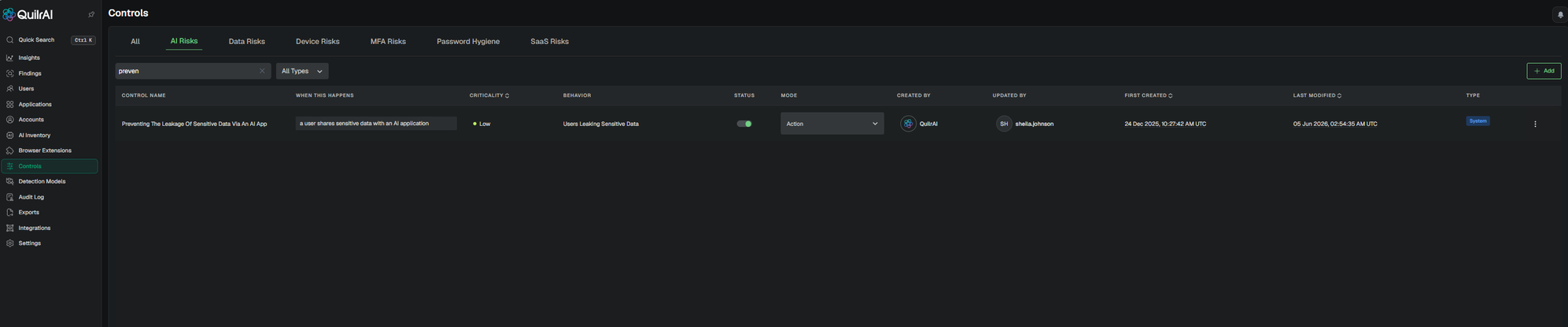Screen dimensions: 1568x327
Task: Click the Settings gear icon
Action: pos(9,243)
